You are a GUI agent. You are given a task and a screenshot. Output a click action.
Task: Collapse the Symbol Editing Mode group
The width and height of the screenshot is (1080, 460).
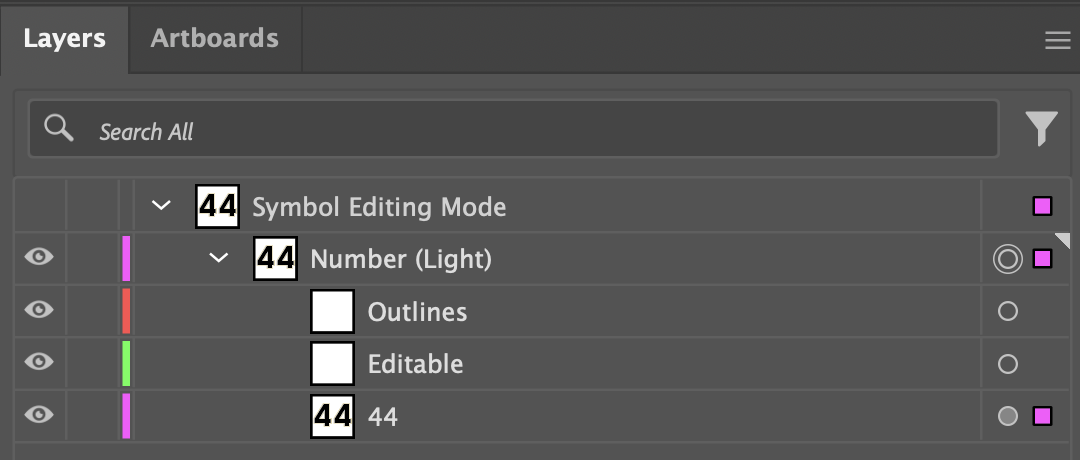coord(160,206)
